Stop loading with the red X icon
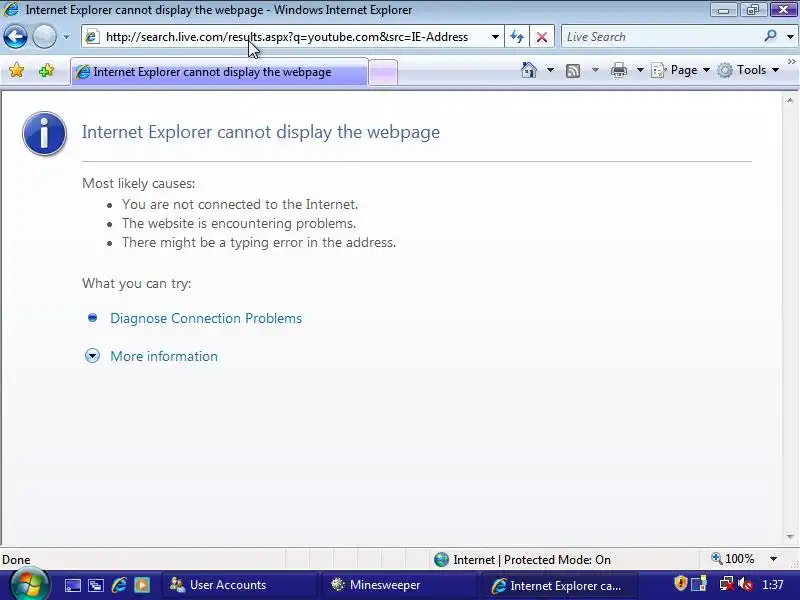Viewport: 800px width, 600px height. coord(542,37)
